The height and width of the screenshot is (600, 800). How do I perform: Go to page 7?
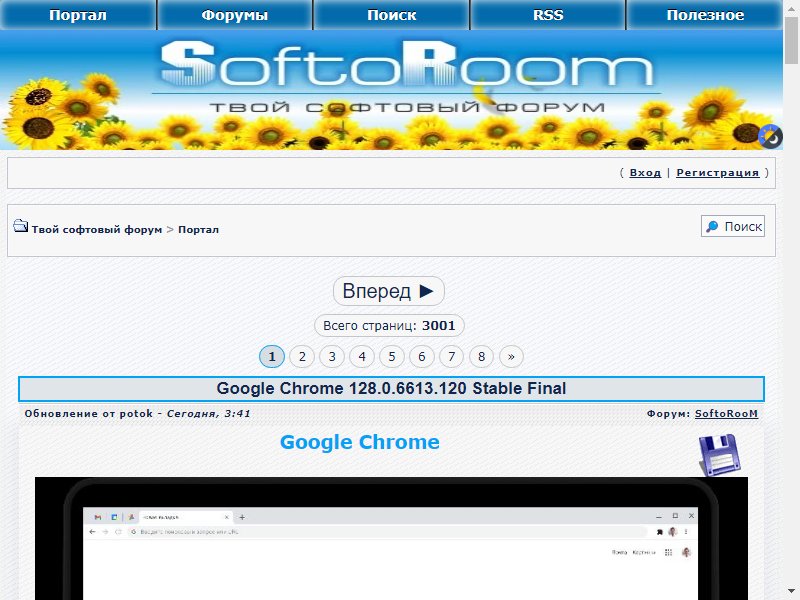coord(452,357)
